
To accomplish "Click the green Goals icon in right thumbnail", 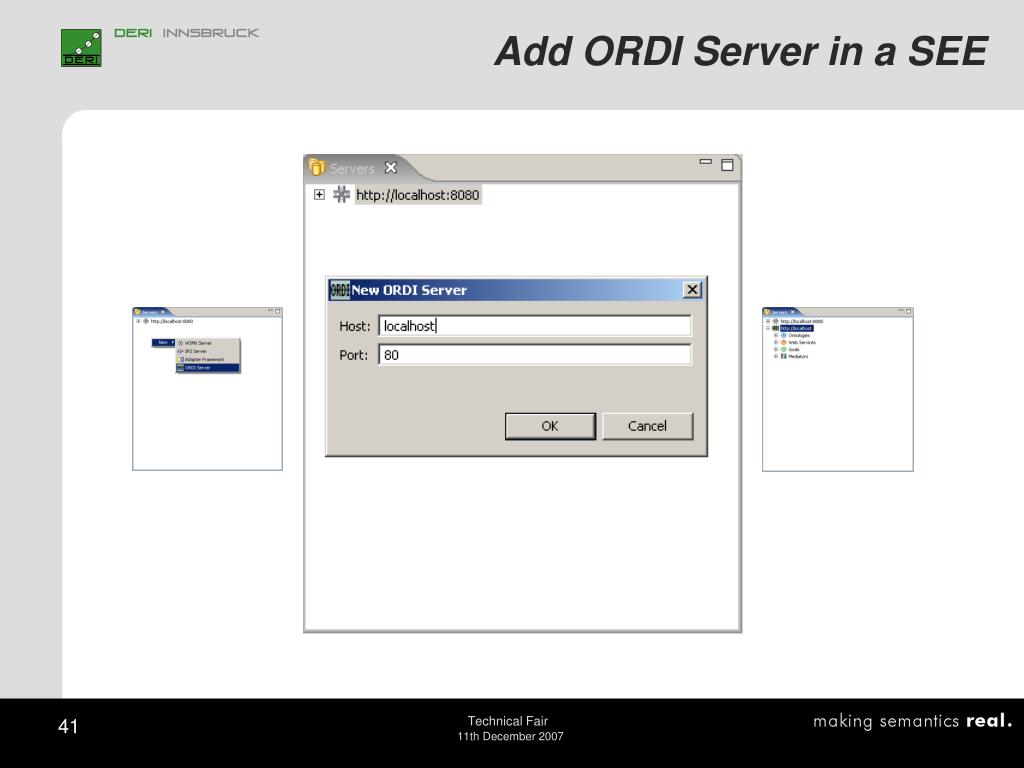I will click(x=784, y=349).
